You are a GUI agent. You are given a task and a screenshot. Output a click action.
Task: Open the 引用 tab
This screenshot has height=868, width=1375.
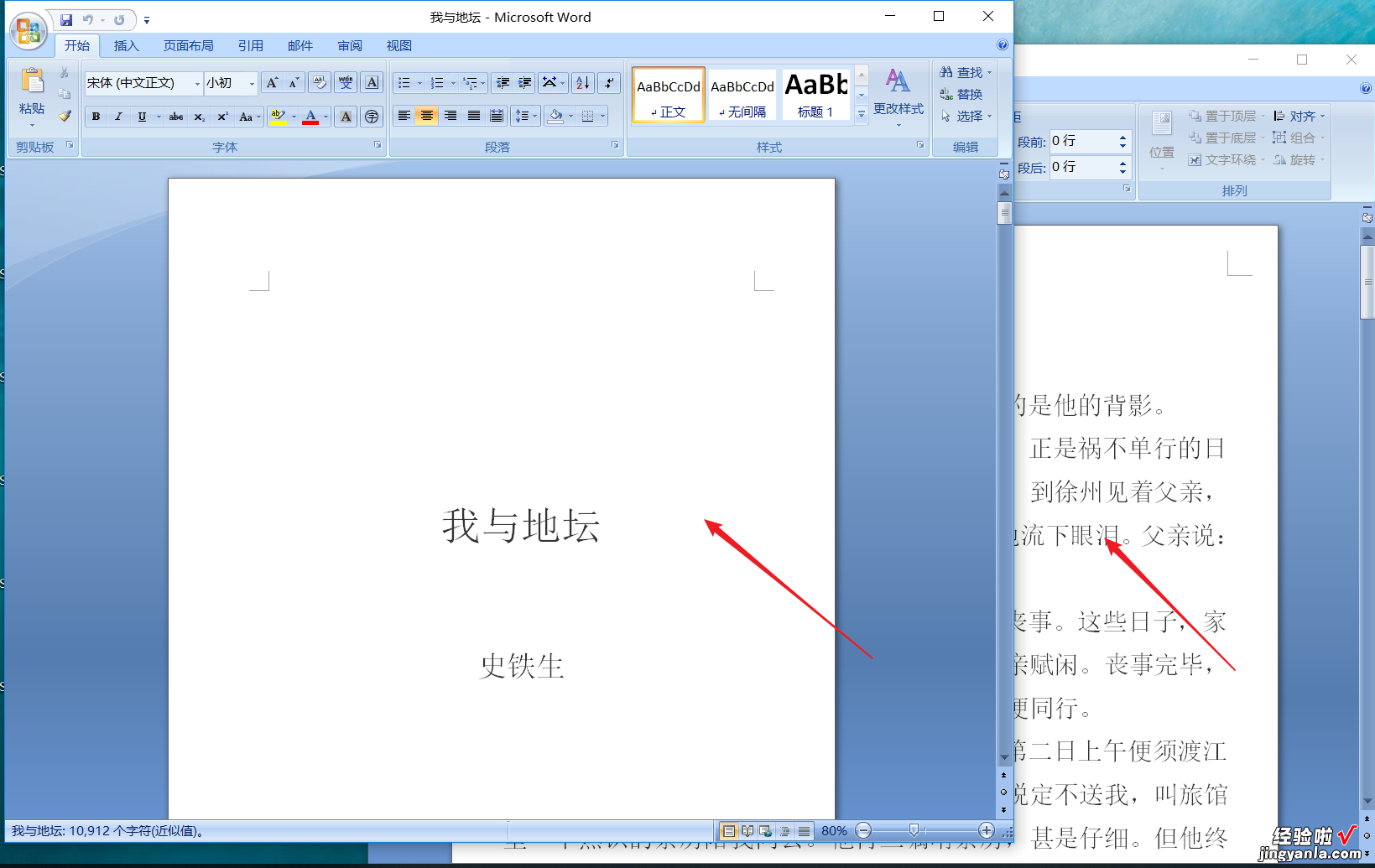point(251,45)
